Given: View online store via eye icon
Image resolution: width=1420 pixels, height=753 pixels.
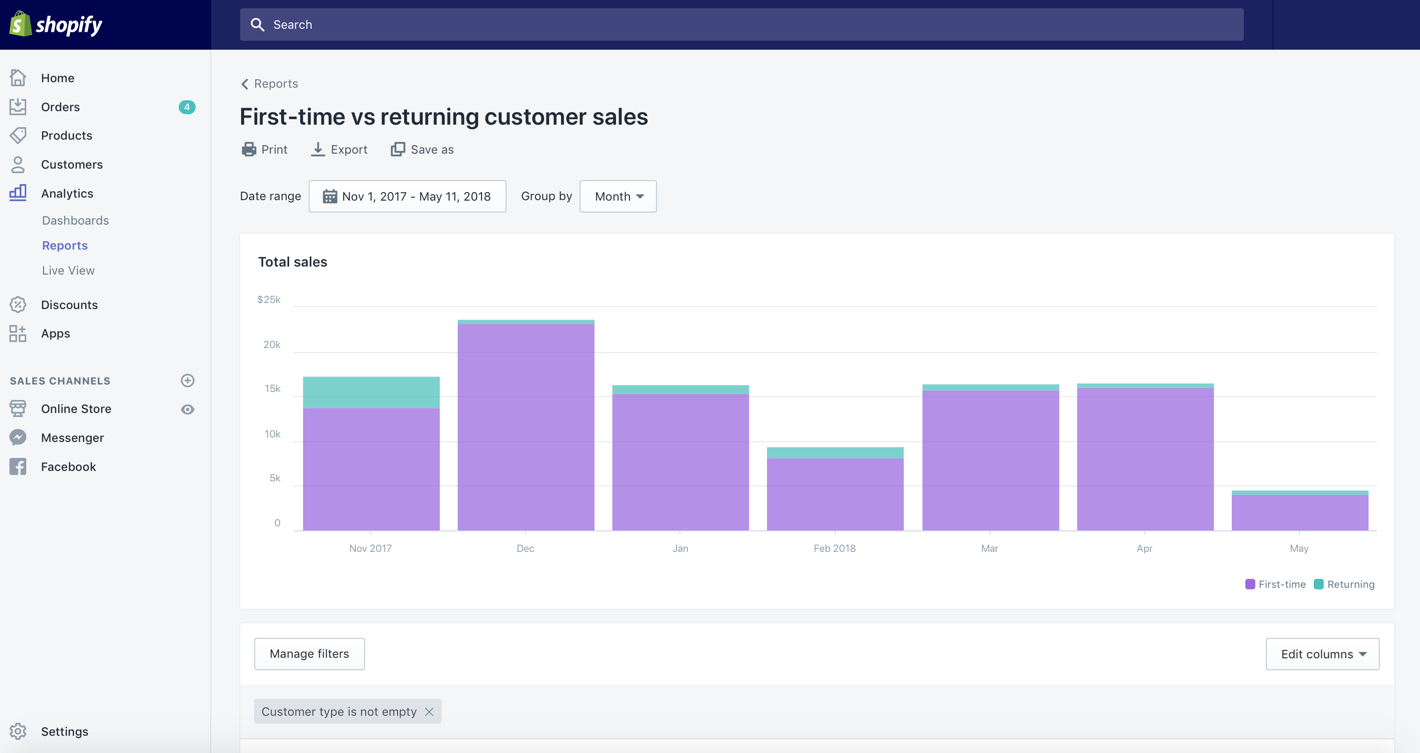Looking at the screenshot, I should (x=187, y=409).
